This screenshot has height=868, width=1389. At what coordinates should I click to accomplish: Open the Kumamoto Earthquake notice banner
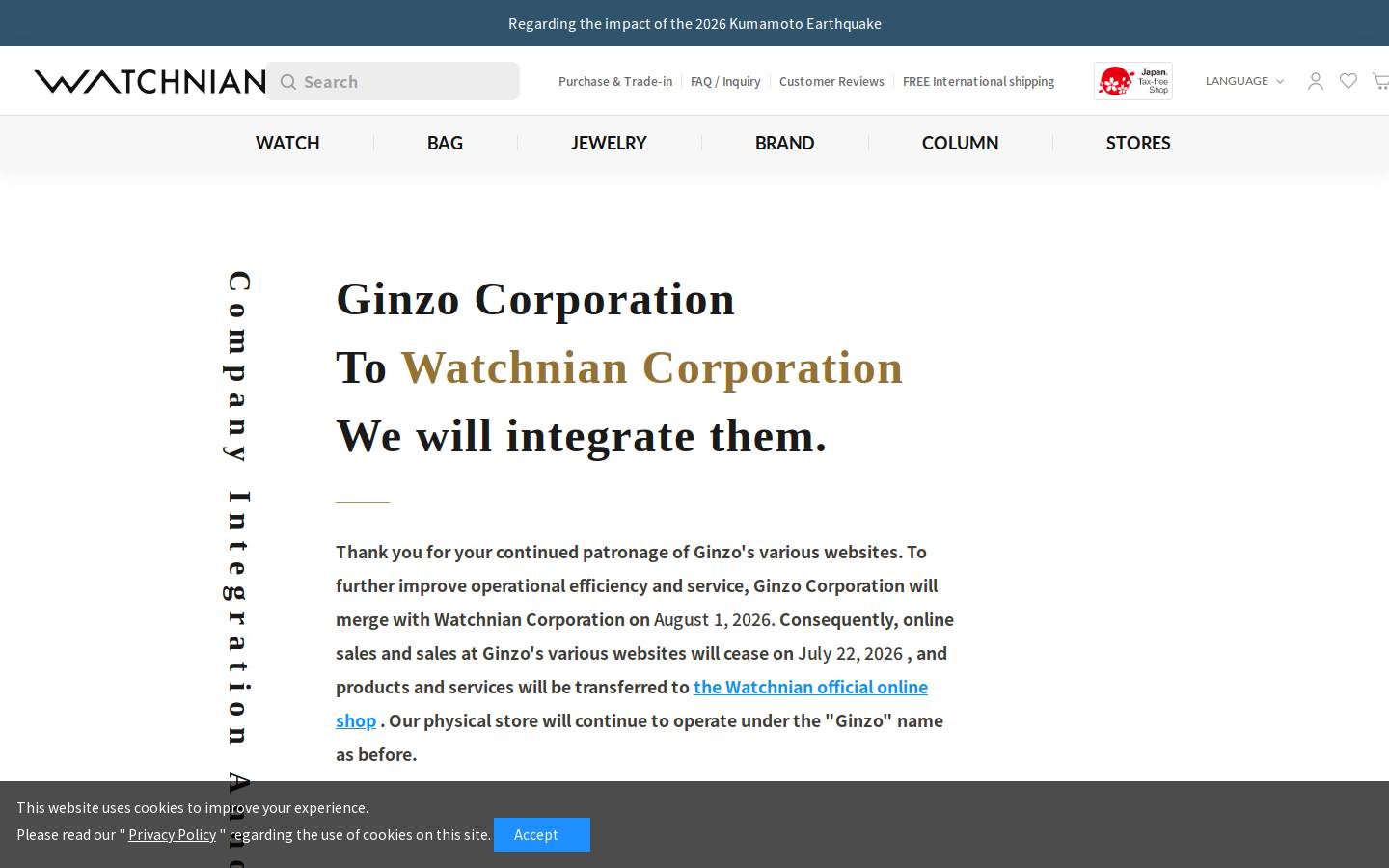[x=694, y=23]
